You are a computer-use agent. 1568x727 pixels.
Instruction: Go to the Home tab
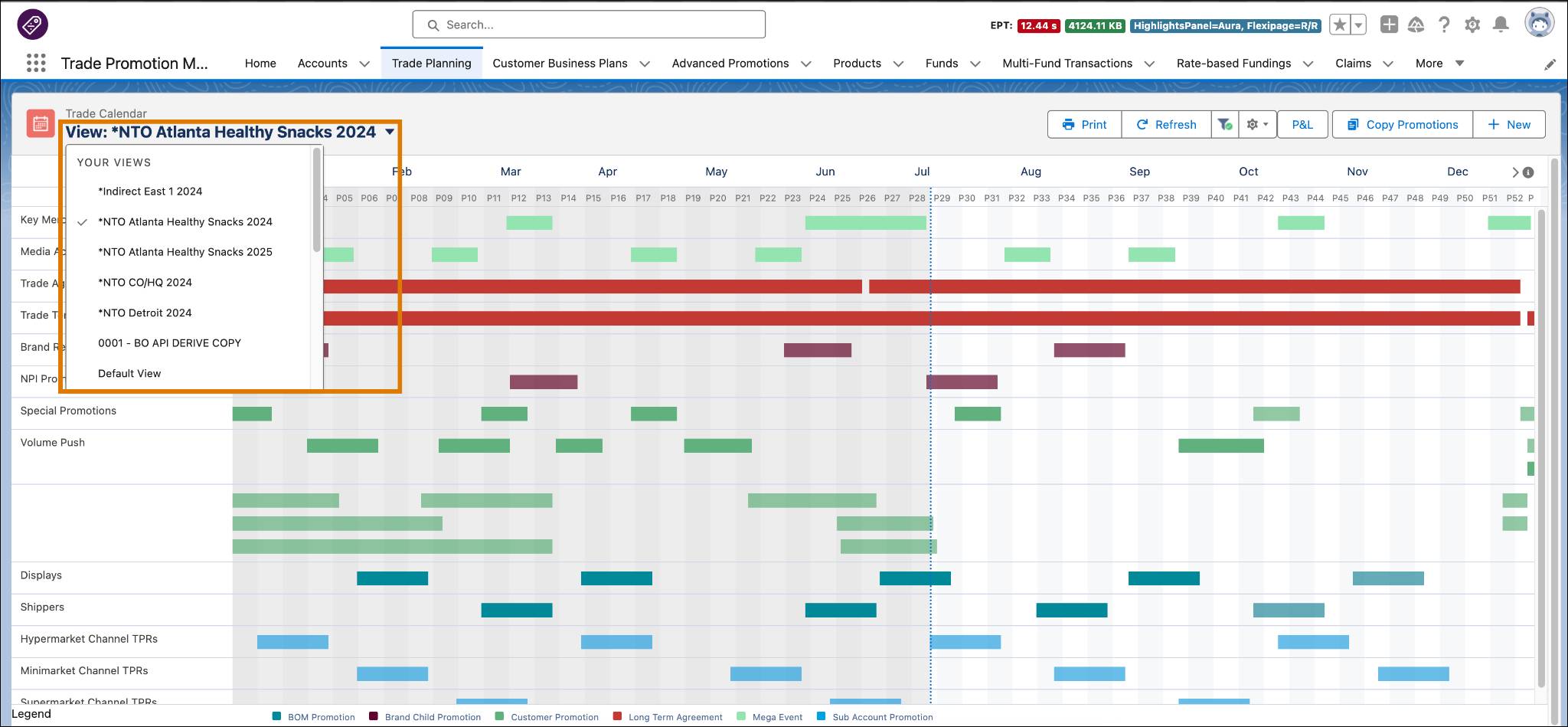tap(260, 64)
